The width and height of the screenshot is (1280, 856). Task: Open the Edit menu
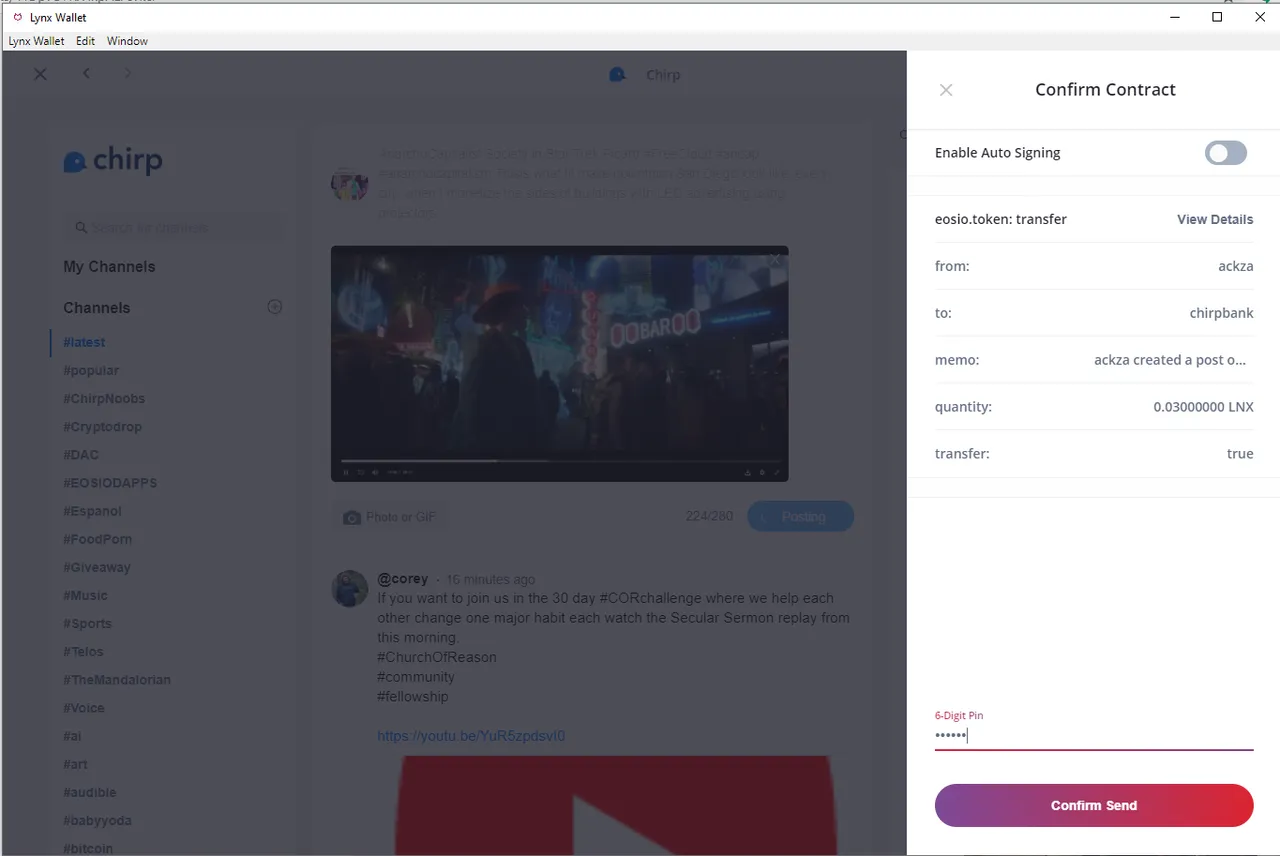coord(86,41)
